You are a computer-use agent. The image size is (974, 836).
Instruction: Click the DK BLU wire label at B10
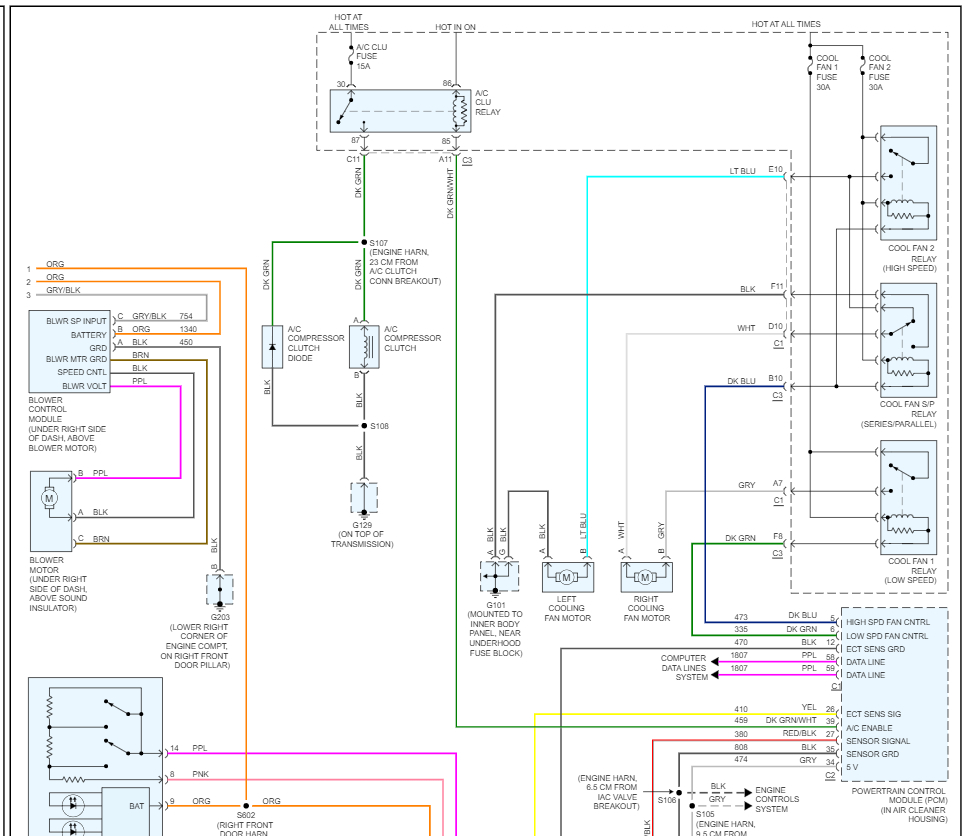click(742, 381)
